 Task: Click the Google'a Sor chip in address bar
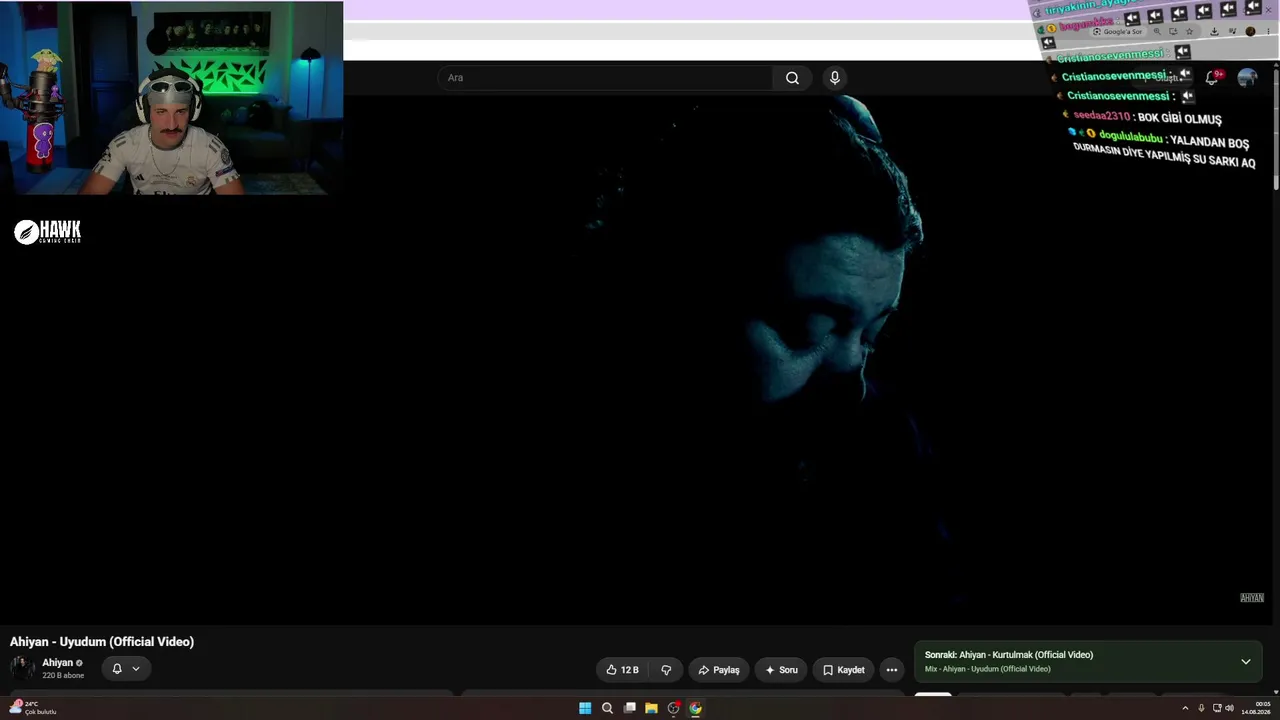point(1117,32)
